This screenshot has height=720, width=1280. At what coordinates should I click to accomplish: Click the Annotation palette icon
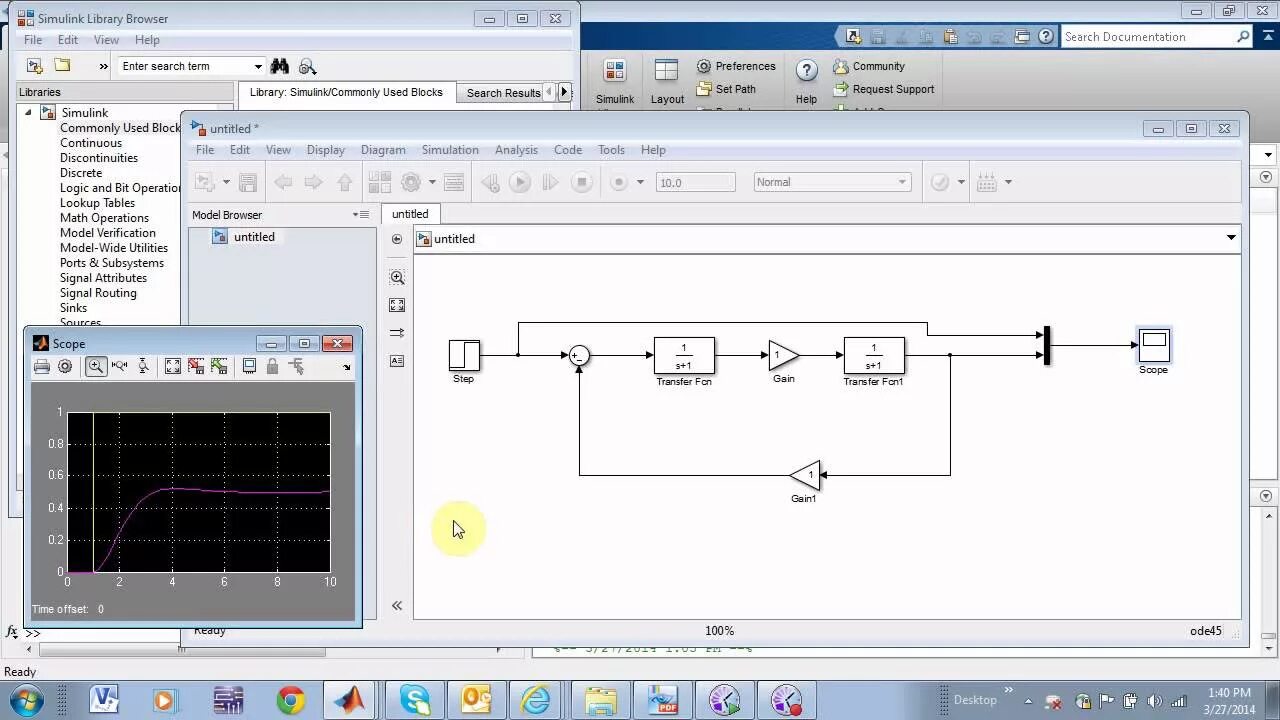point(397,361)
